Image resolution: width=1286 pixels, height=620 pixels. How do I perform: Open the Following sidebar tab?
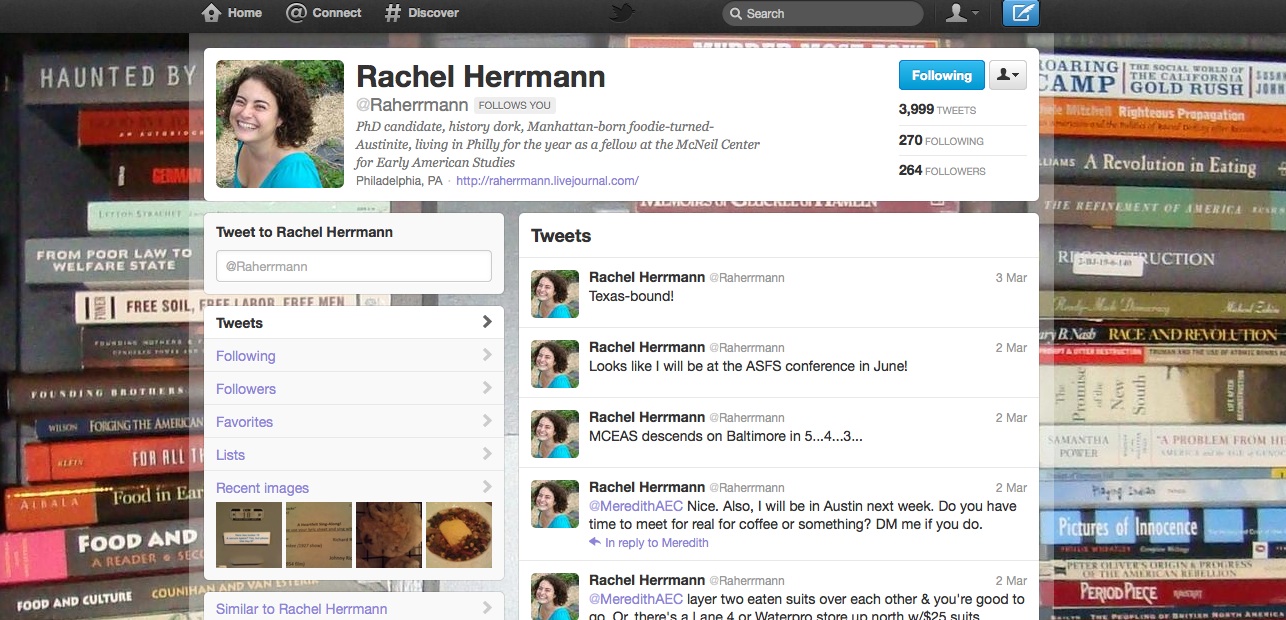[x=354, y=356]
